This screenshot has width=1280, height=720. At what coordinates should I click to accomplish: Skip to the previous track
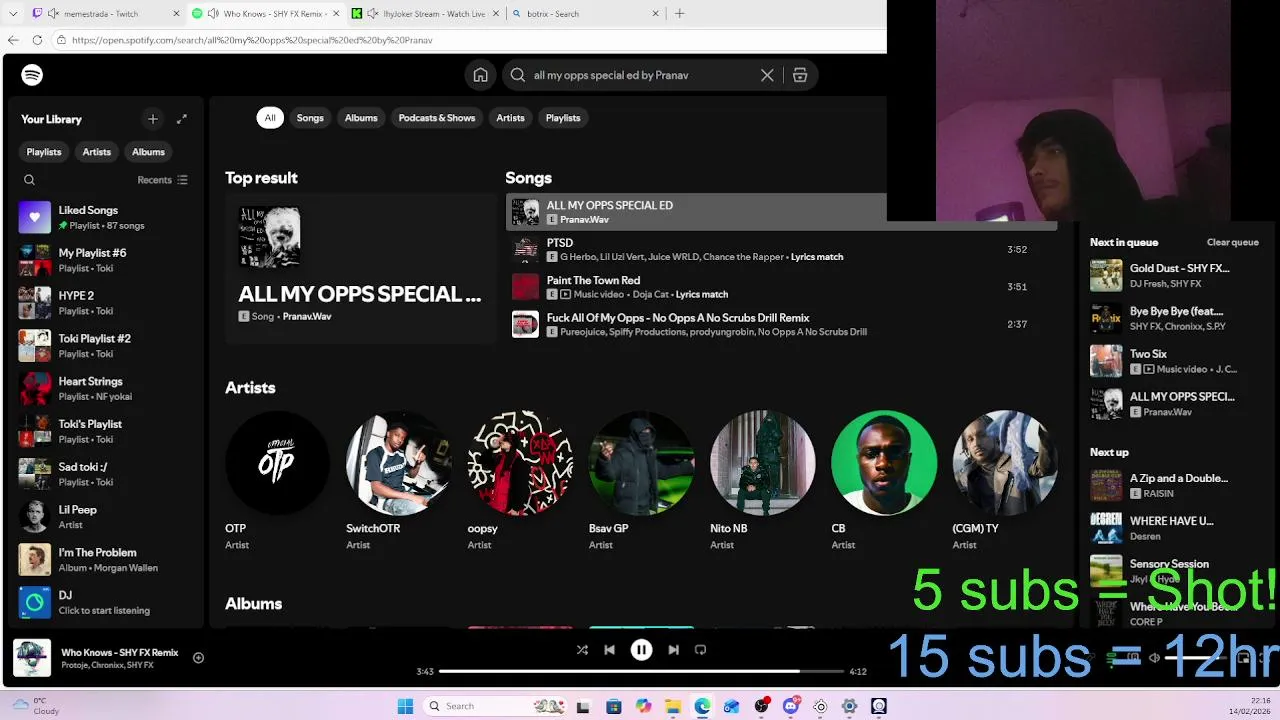(610, 650)
